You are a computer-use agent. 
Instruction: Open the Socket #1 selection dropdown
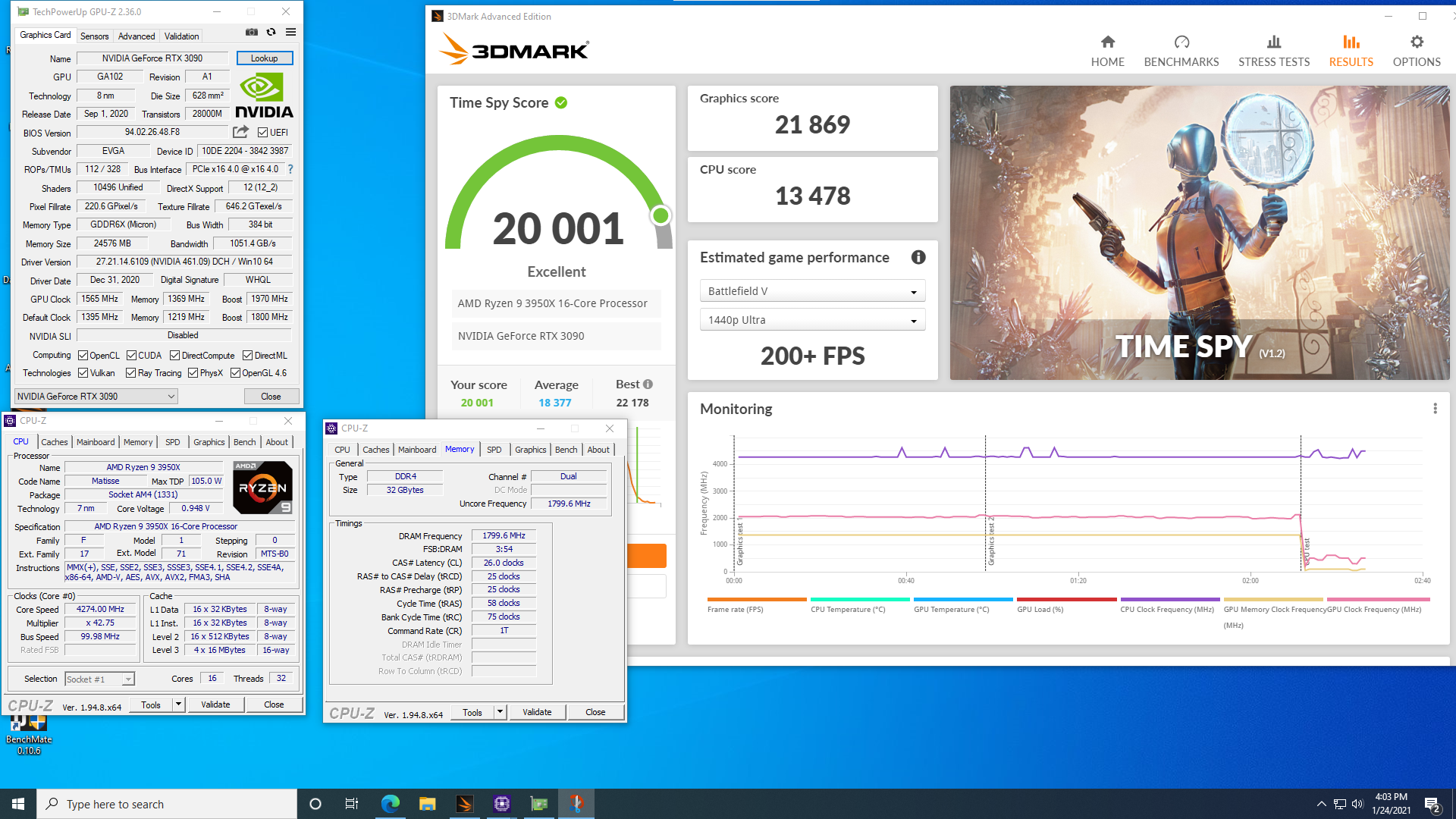click(99, 679)
